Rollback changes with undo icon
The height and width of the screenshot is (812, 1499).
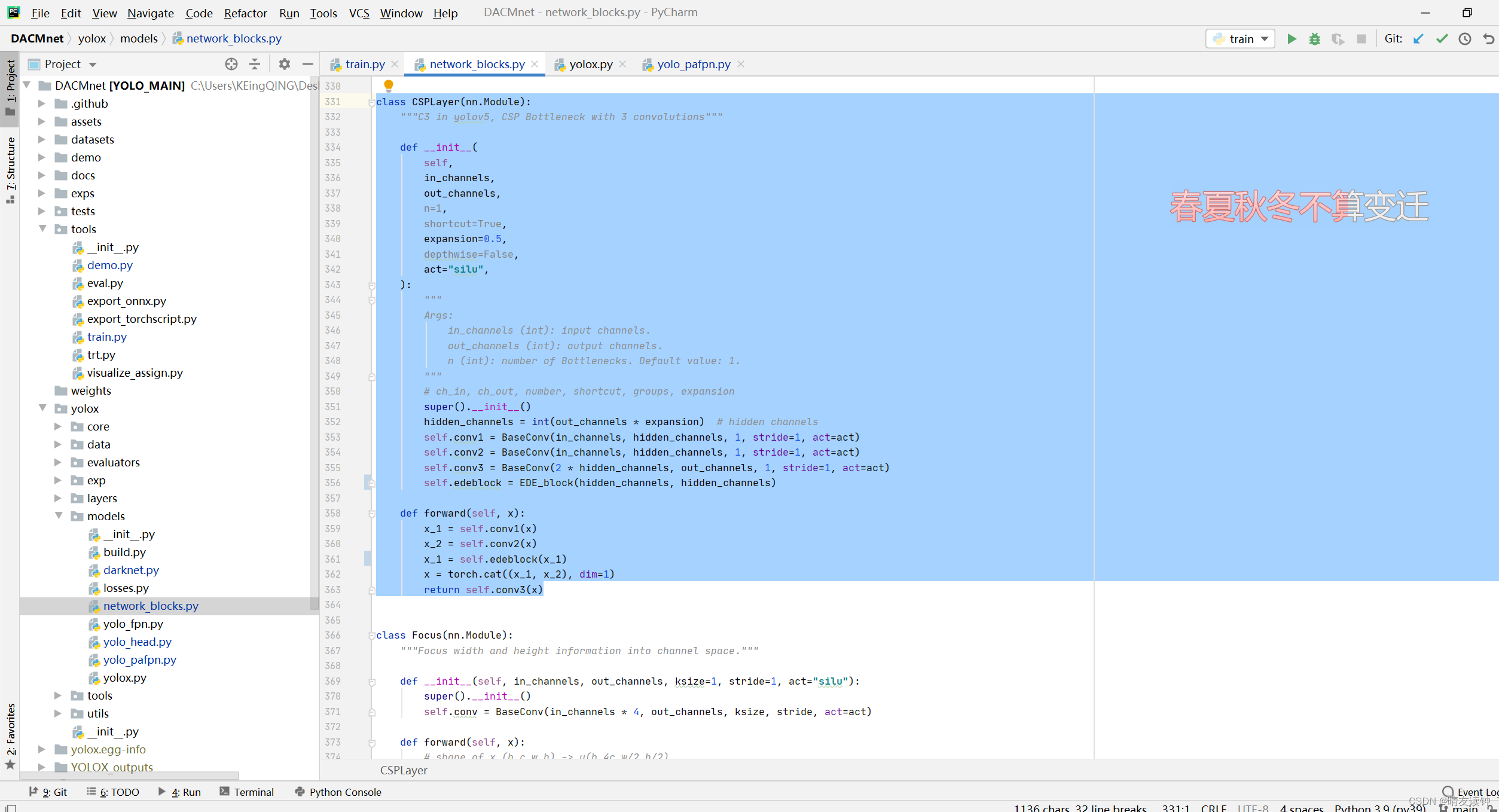pyautogui.click(x=1488, y=39)
